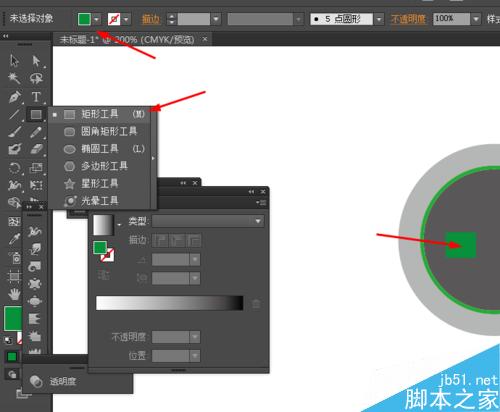Select the Direct Selection tool

click(x=36, y=61)
